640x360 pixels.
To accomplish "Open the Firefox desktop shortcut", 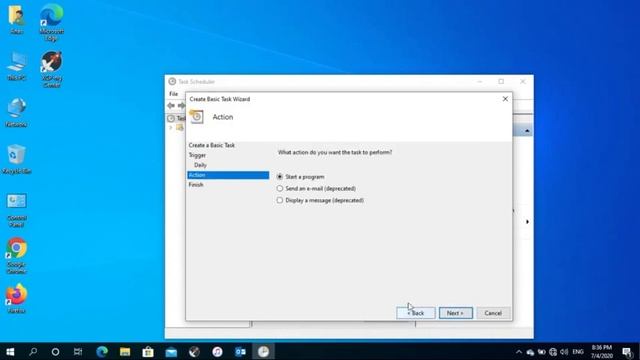I will 16,299.
